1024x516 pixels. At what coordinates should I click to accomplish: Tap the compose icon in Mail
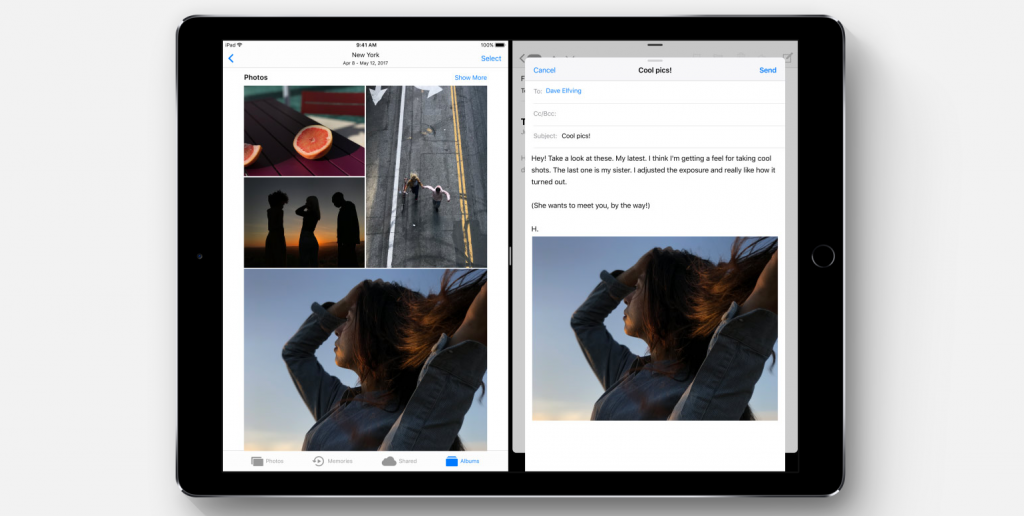(788, 59)
